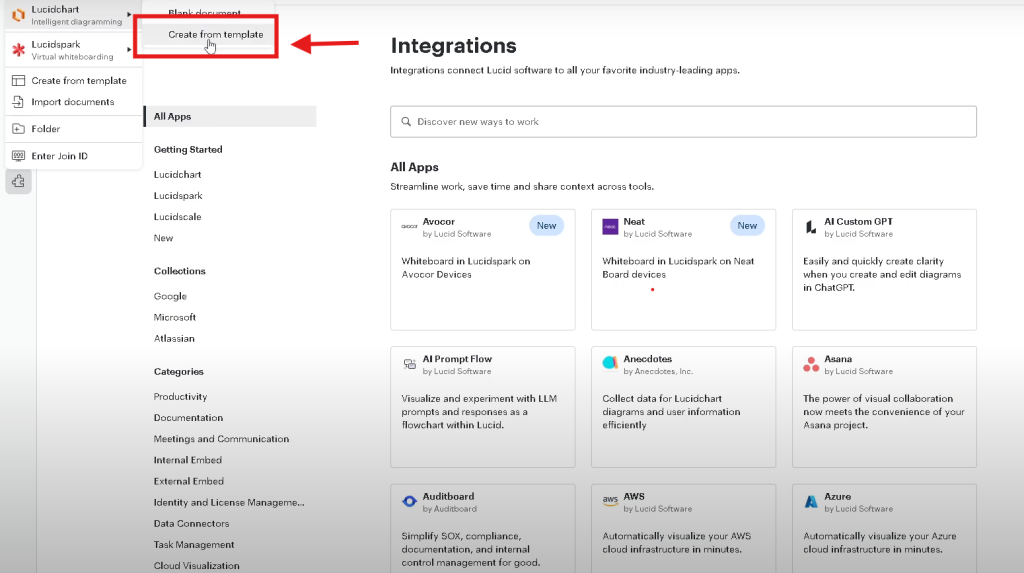Select Create from template in the submenu

click(216, 35)
